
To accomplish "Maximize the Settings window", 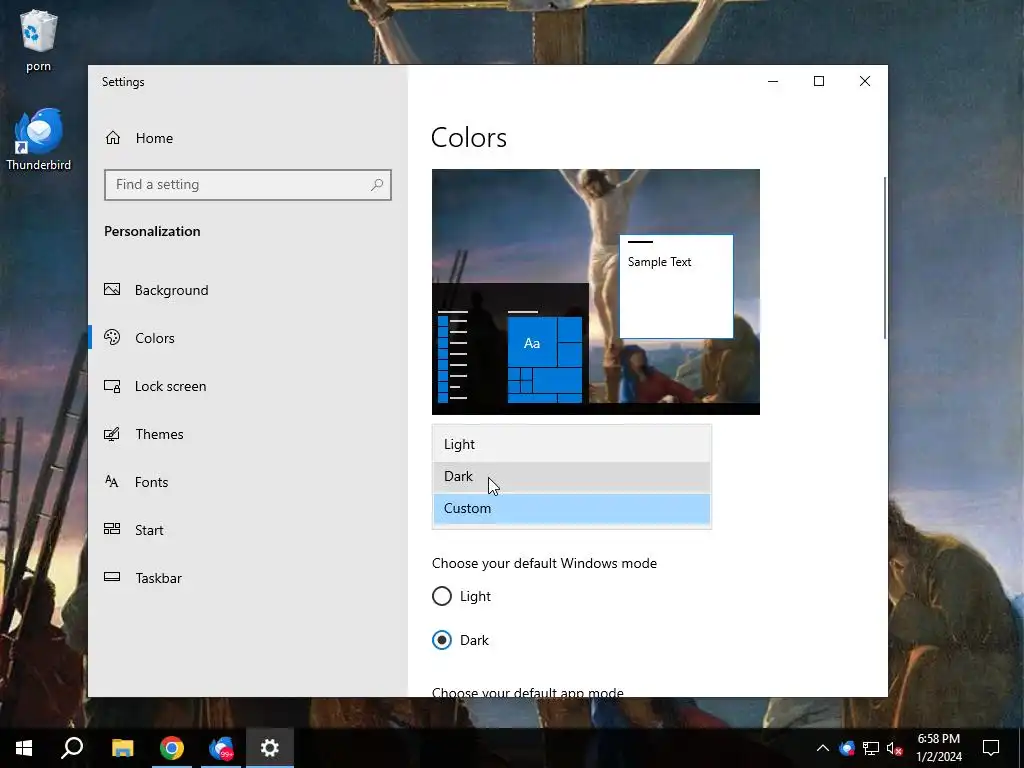I will (819, 82).
